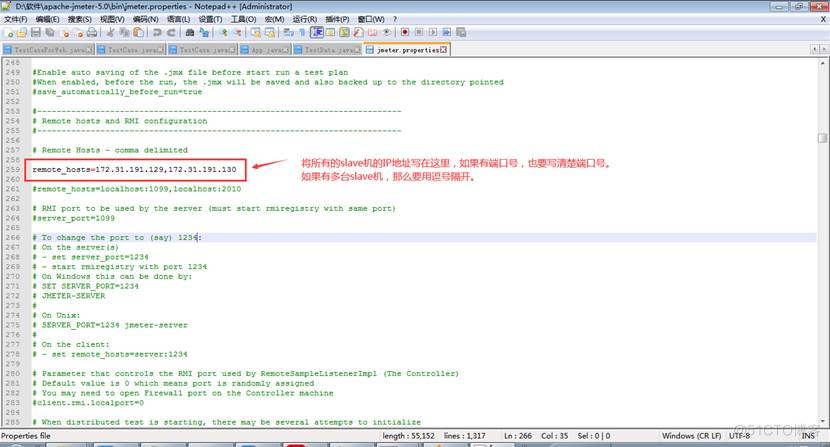
Task: Click the New file toolbar icon
Action: pos(8,32)
